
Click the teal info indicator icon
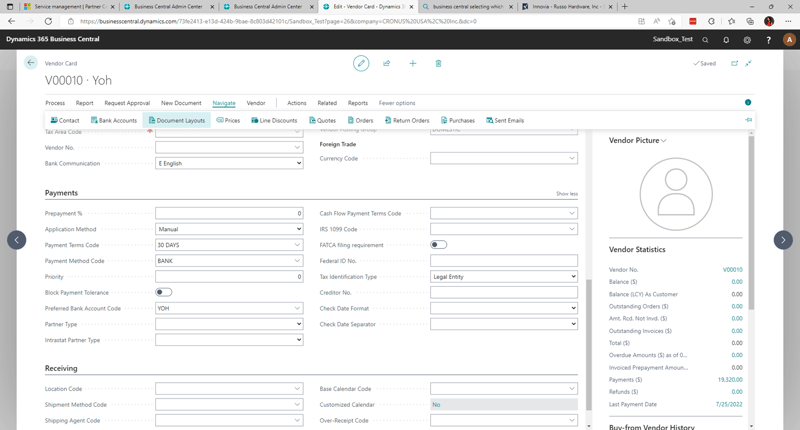click(x=748, y=103)
